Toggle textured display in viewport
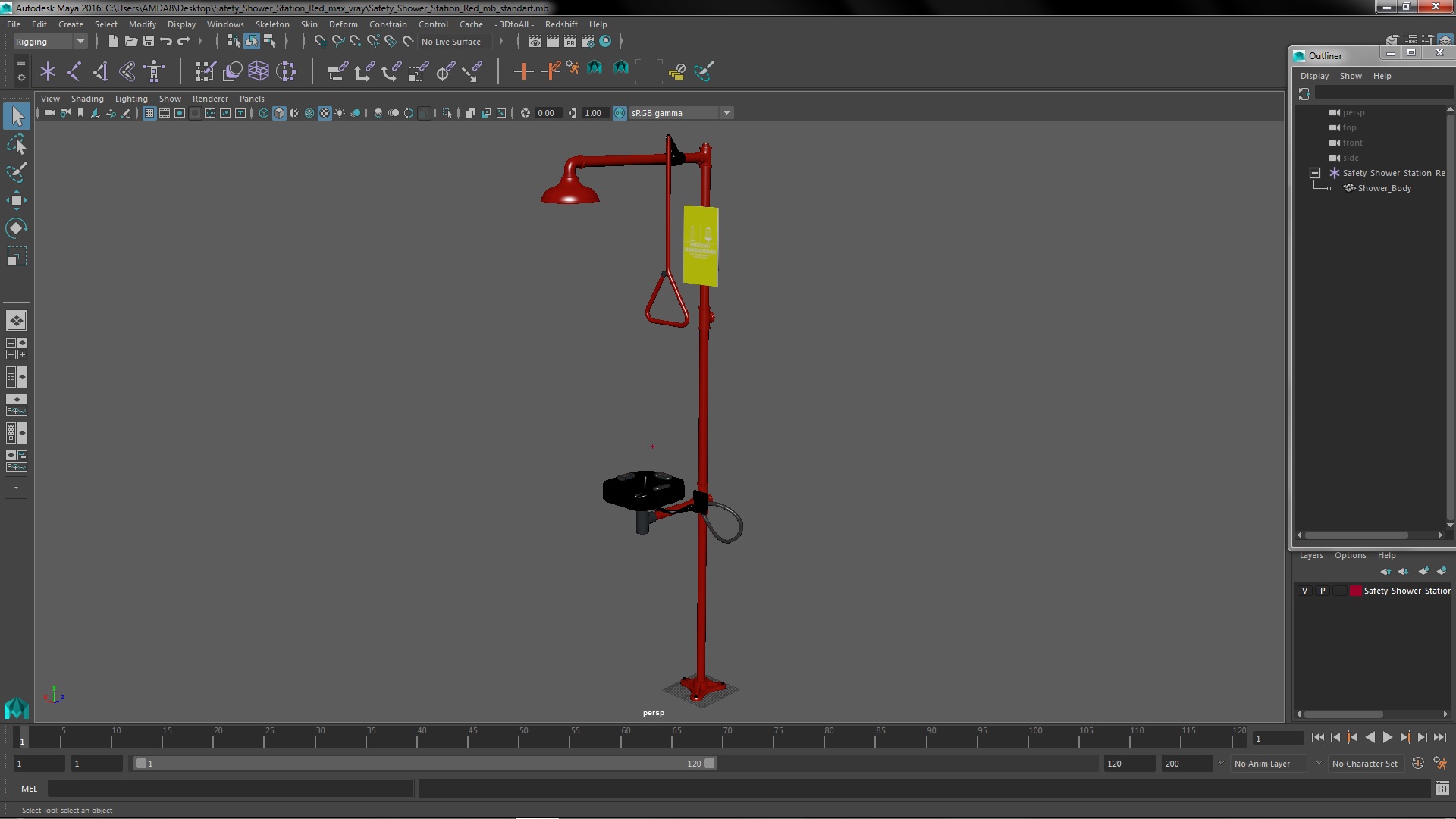The height and width of the screenshot is (819, 1456). click(325, 113)
